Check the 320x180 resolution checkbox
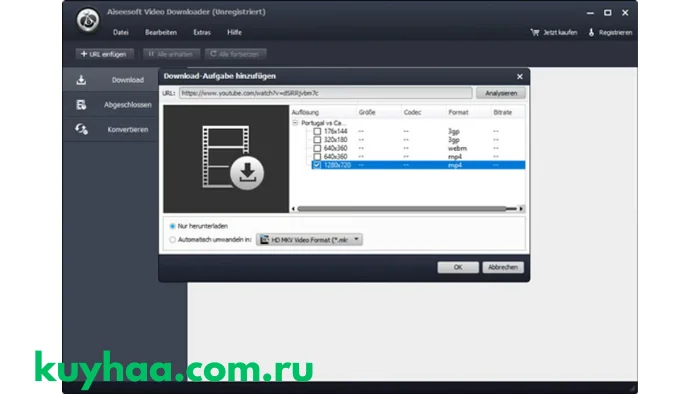The height and width of the screenshot is (394, 700). tap(317, 140)
